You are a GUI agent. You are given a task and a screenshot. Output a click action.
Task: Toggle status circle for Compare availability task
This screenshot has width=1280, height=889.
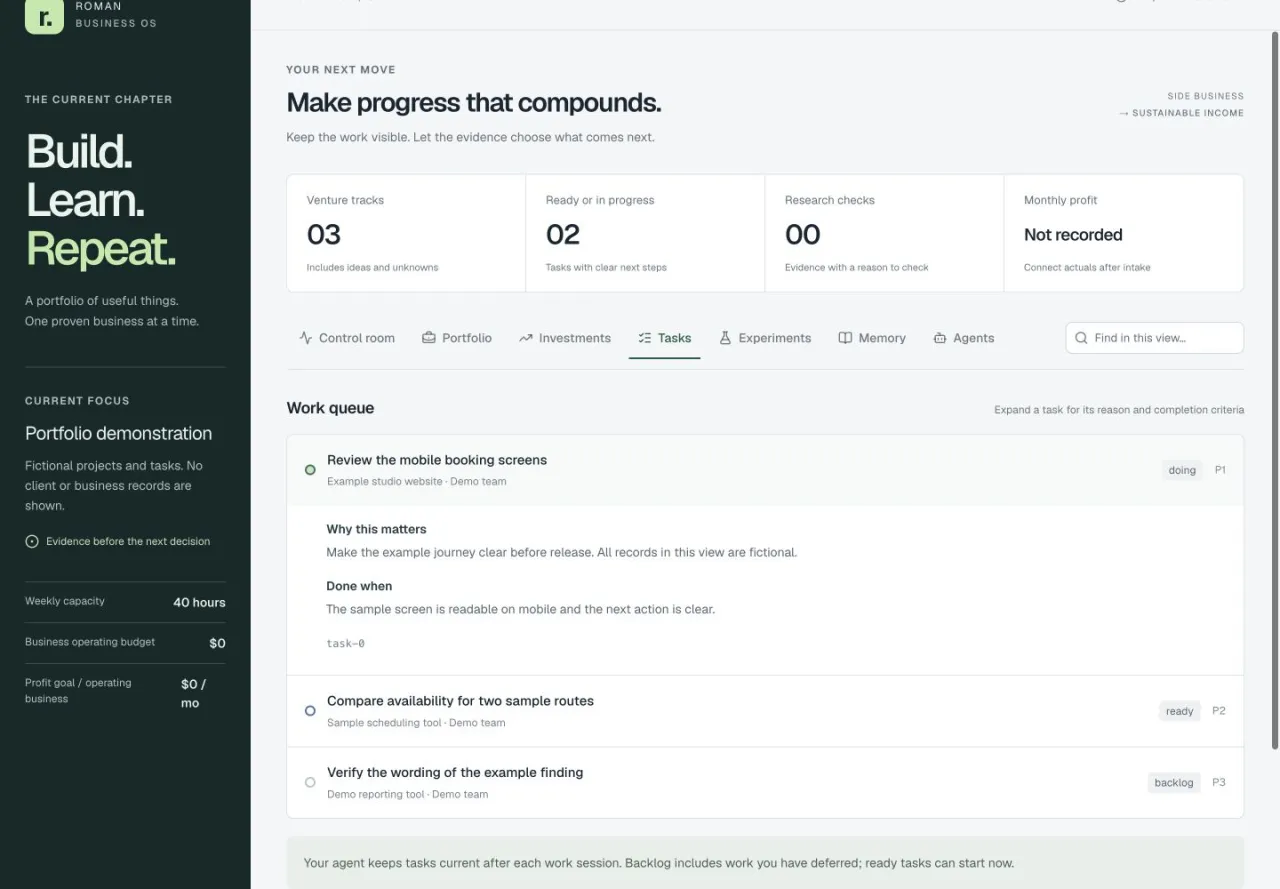coord(310,711)
